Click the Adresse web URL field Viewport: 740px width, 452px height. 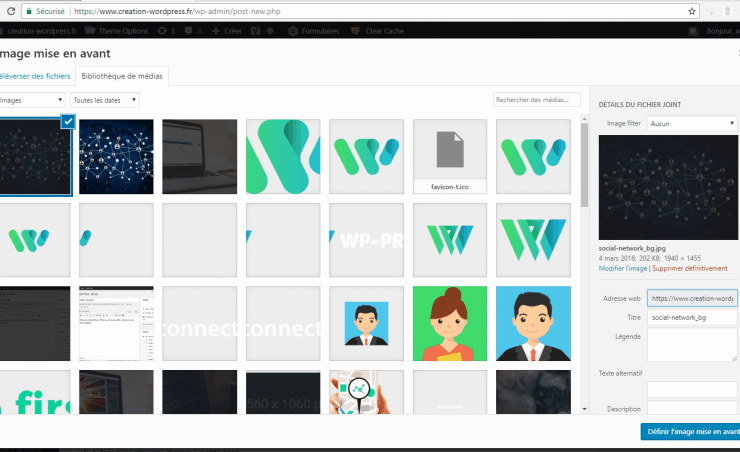pyautogui.click(x=692, y=298)
